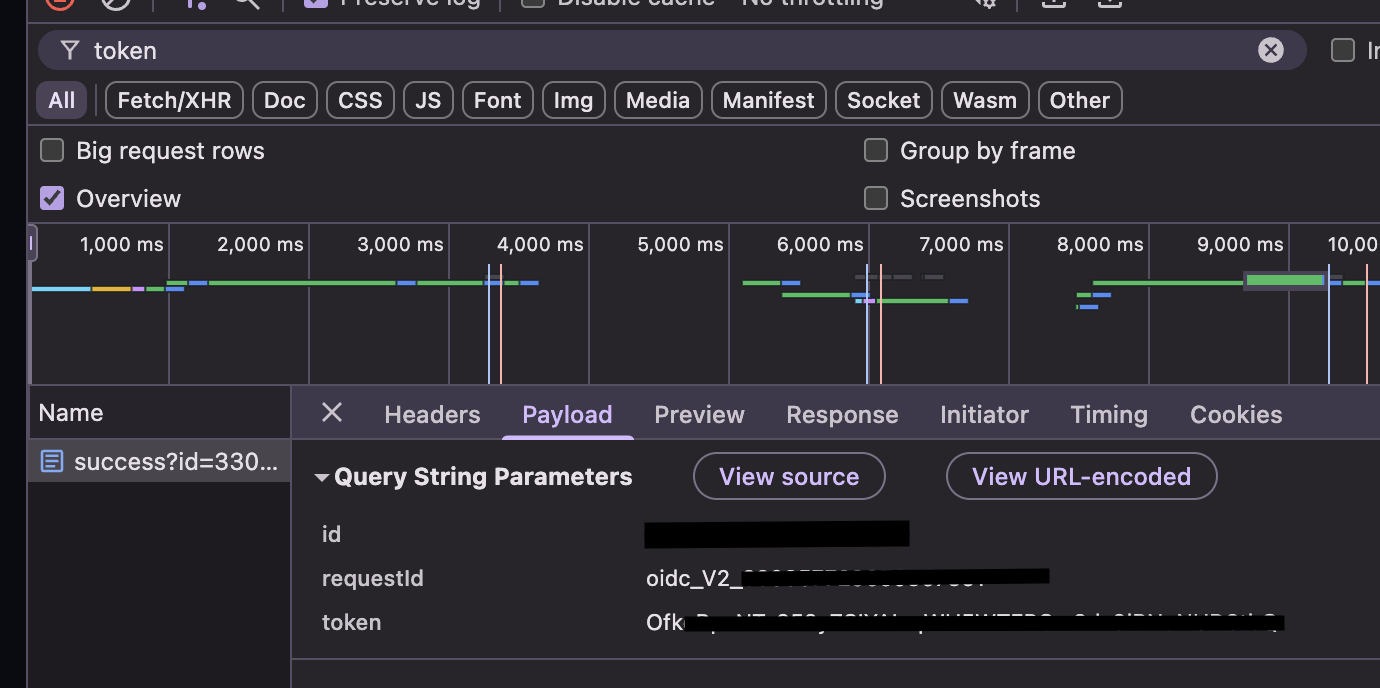
Task: Click the 'View source' button
Action: 789,476
